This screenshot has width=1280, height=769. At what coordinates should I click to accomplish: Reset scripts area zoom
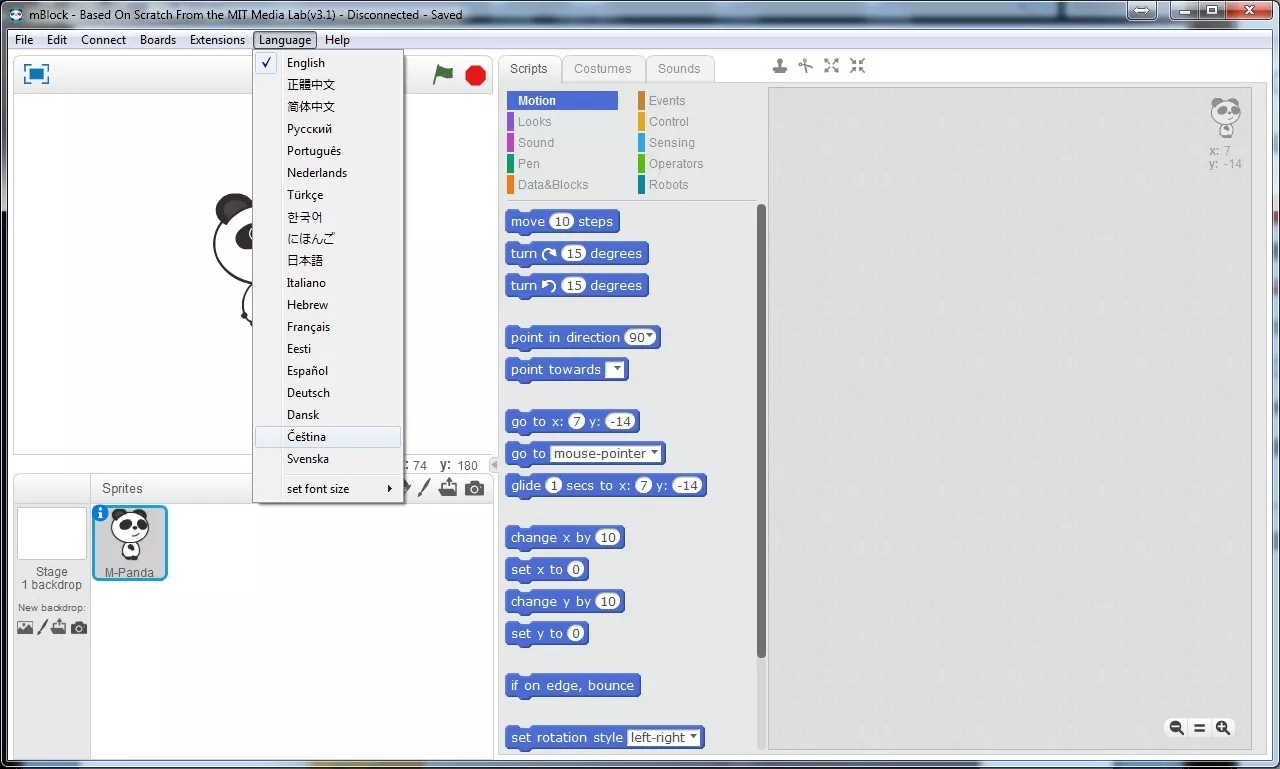point(1199,728)
